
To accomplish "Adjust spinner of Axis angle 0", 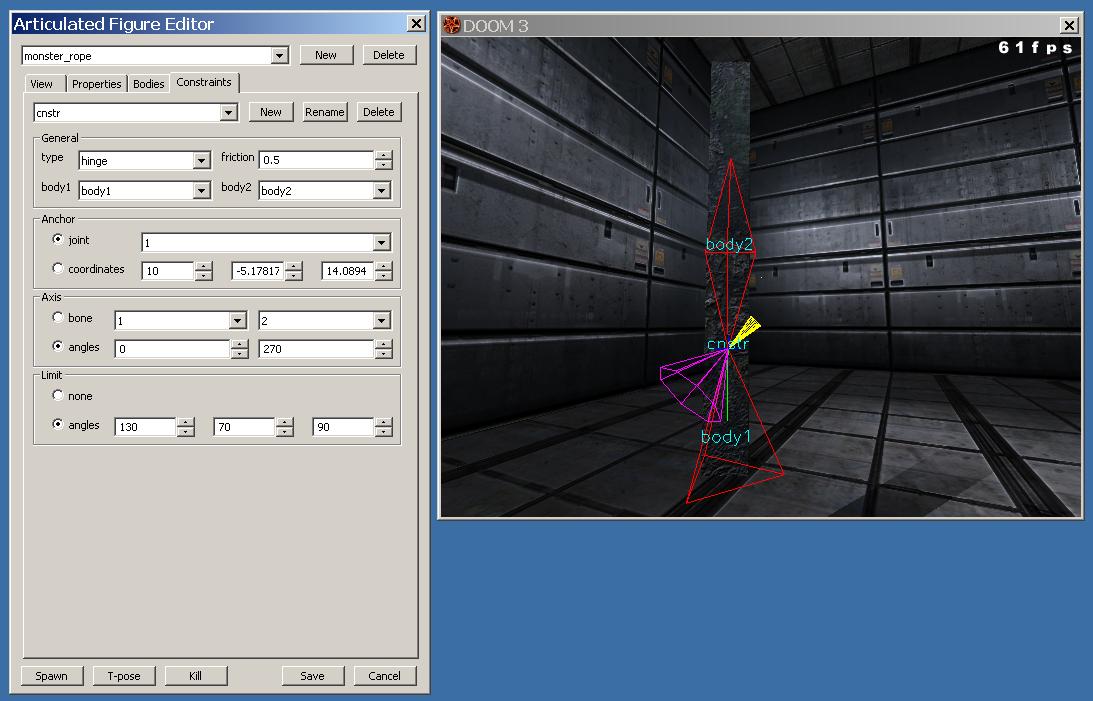I will (x=240, y=349).
